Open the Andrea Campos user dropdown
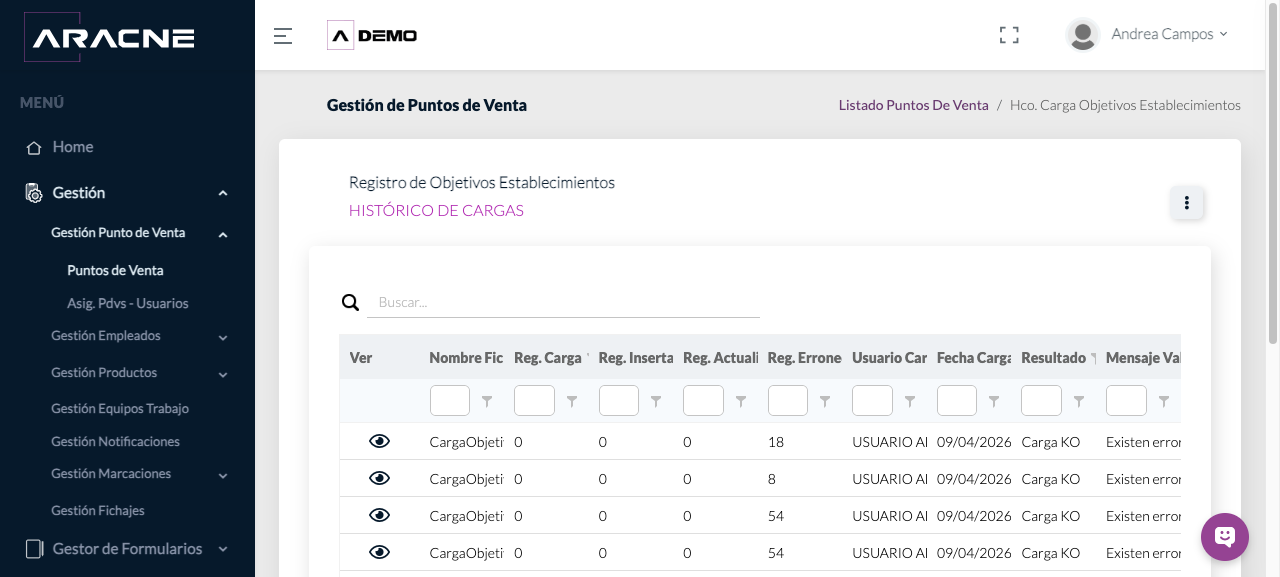This screenshot has height=577, width=1280. [1169, 34]
